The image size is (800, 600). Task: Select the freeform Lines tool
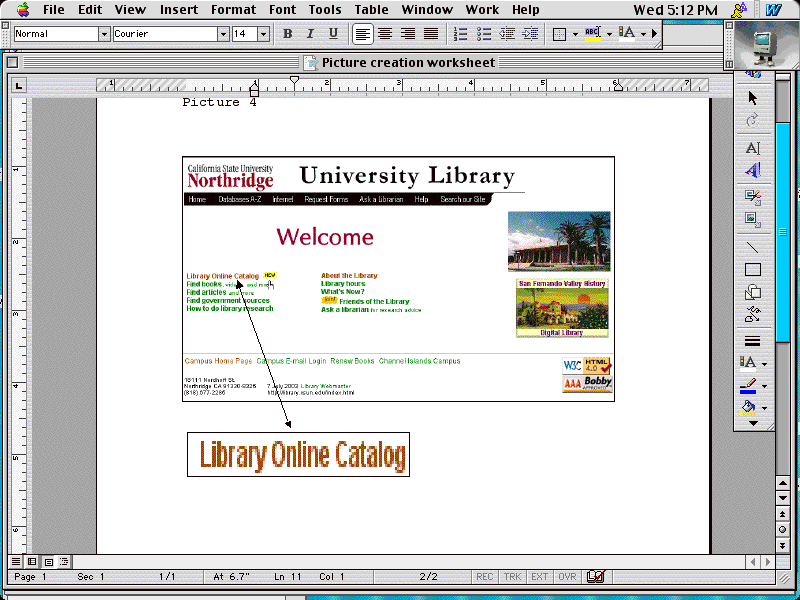tap(753, 314)
